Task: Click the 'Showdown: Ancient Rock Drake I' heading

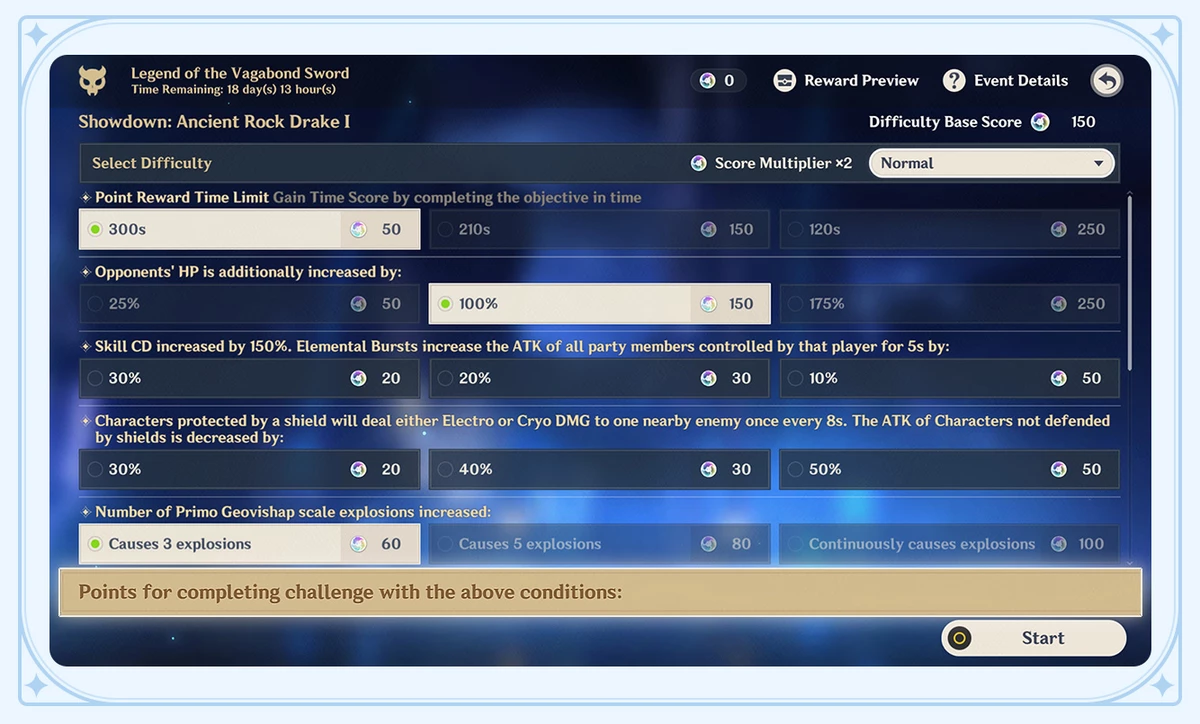Action: [214, 122]
